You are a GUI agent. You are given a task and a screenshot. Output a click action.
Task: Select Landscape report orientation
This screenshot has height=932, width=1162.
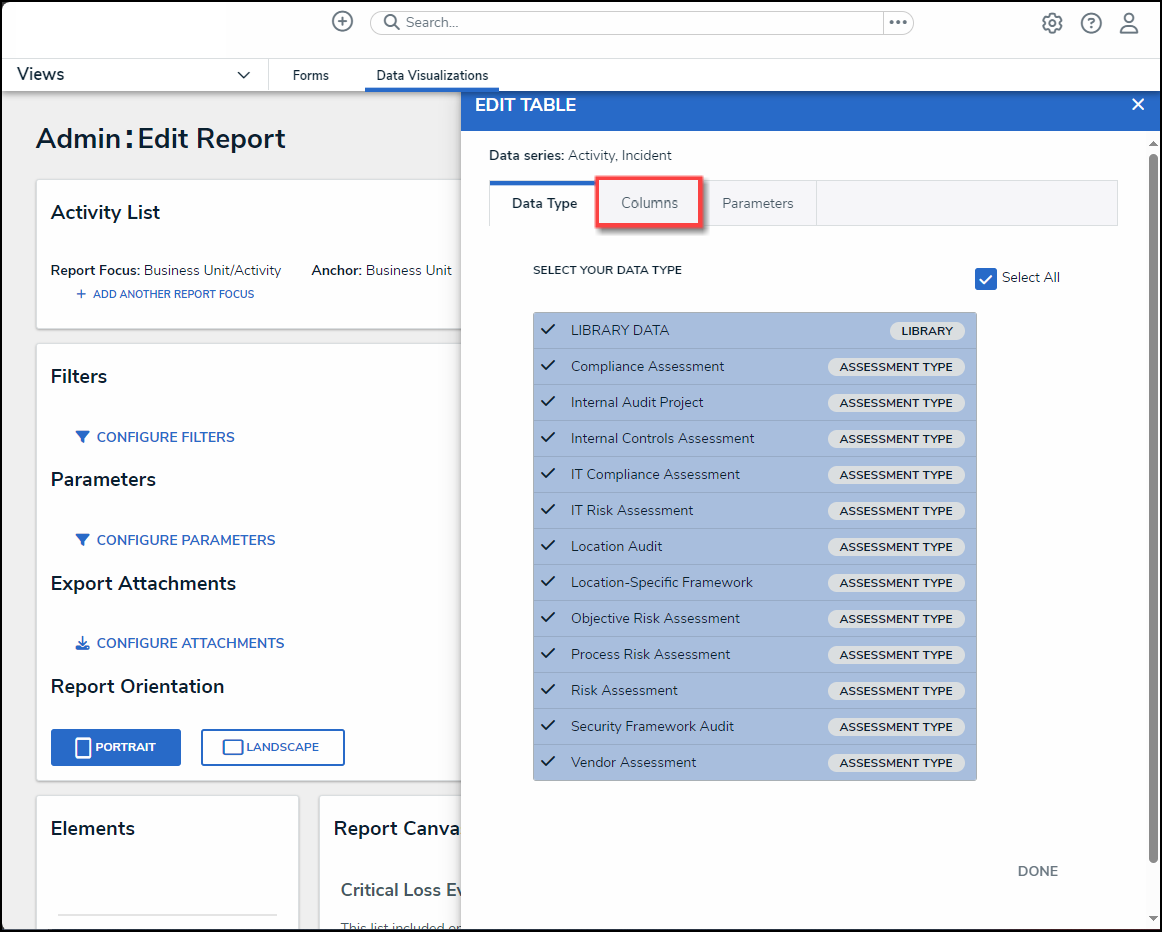click(x=273, y=747)
